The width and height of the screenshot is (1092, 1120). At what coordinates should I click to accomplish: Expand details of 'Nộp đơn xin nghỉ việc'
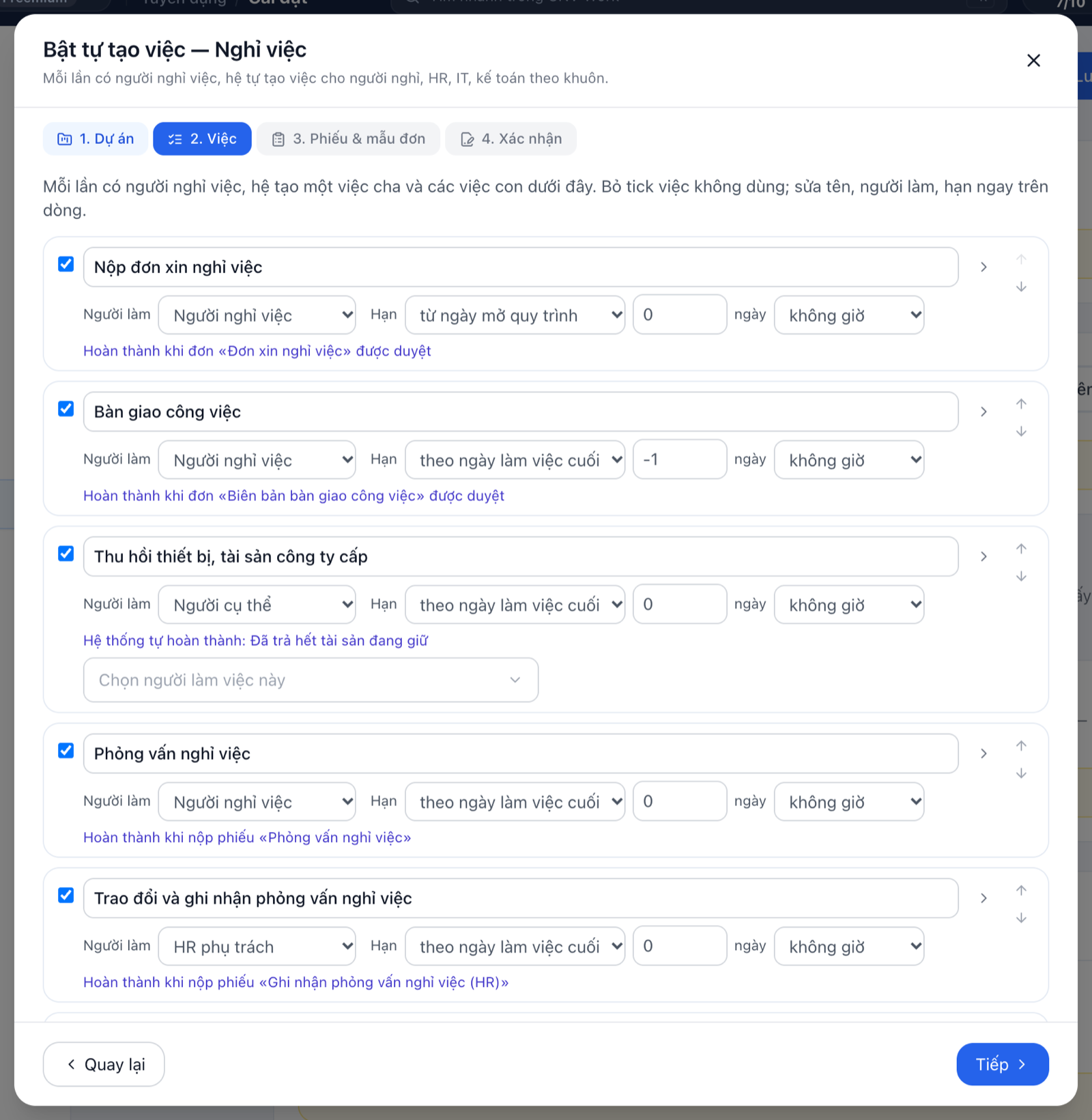pos(983,267)
